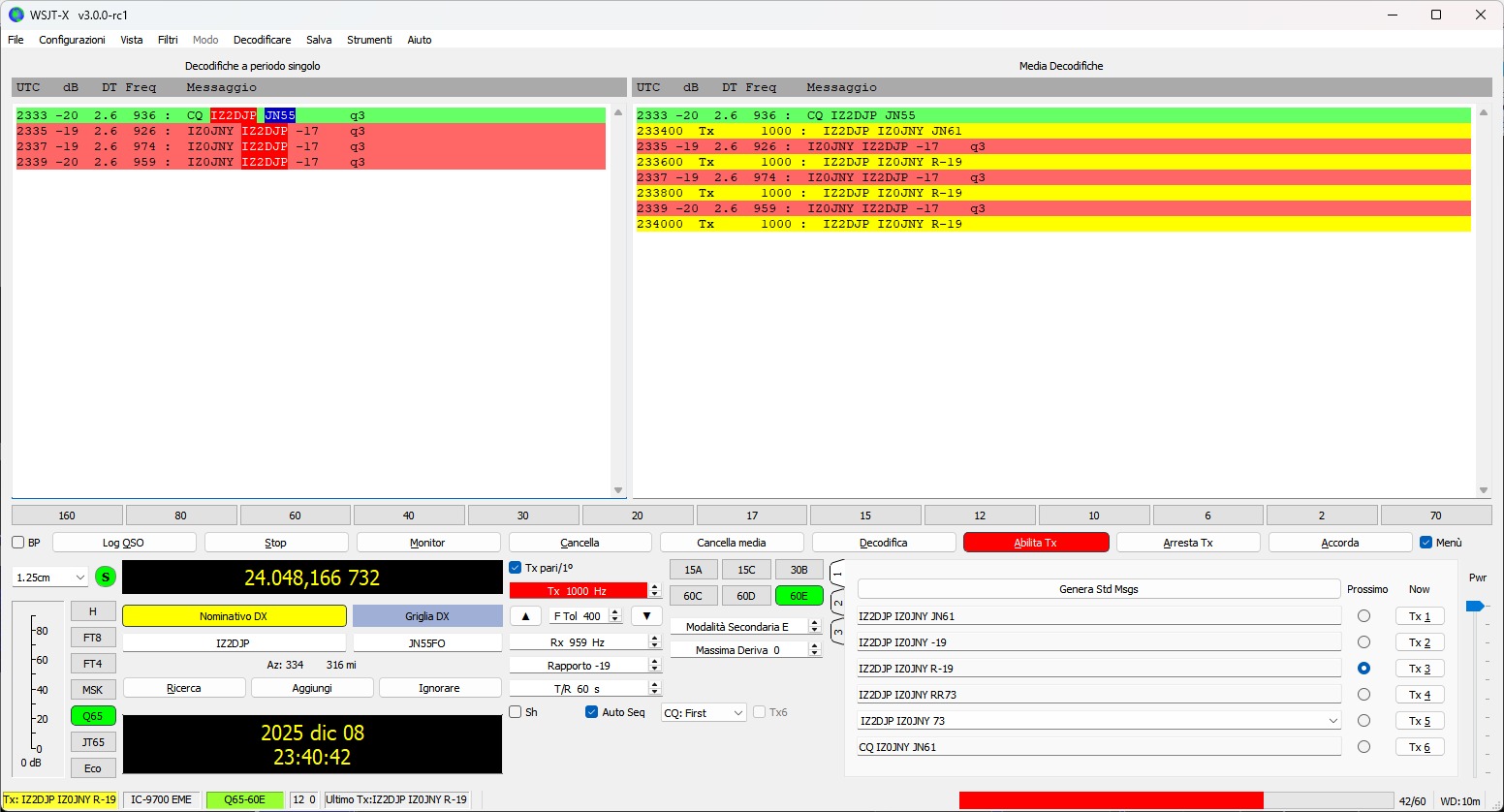Expand the Tx 5 message dropdown
This screenshot has height=812, width=1504.
(1334, 720)
